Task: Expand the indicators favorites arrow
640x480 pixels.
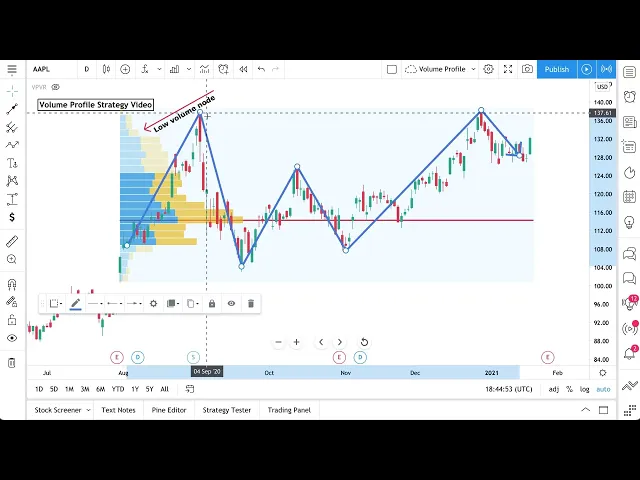Action: coord(160,69)
